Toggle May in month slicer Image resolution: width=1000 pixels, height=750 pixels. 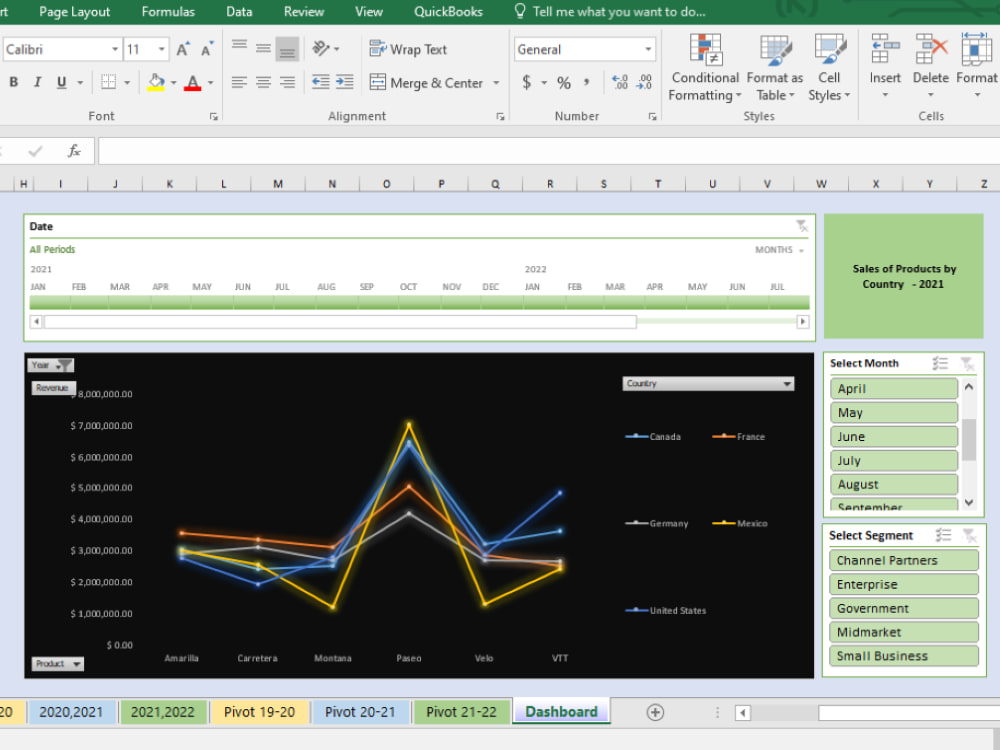pyautogui.click(x=893, y=413)
